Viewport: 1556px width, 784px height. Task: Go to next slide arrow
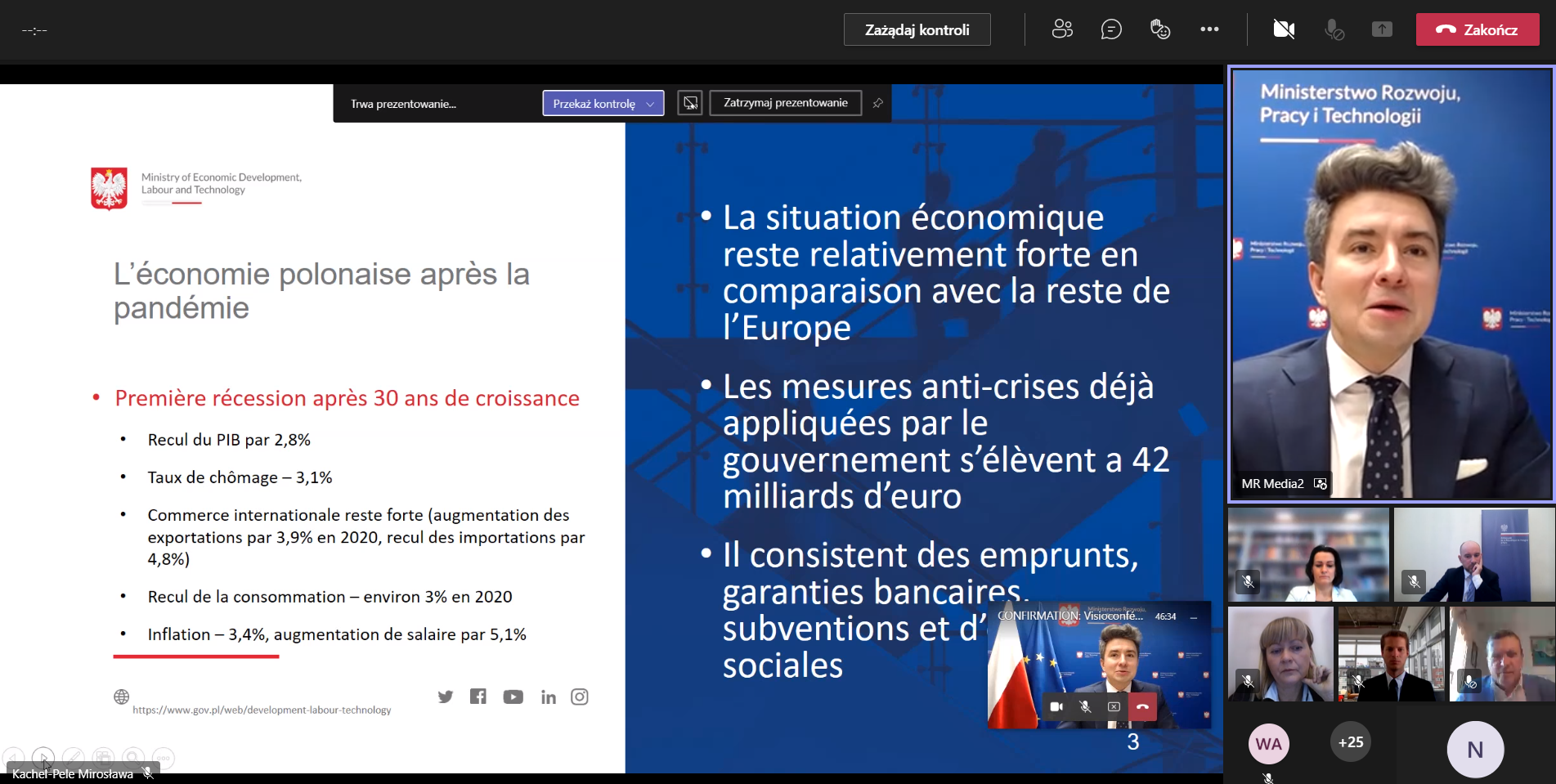[x=43, y=758]
